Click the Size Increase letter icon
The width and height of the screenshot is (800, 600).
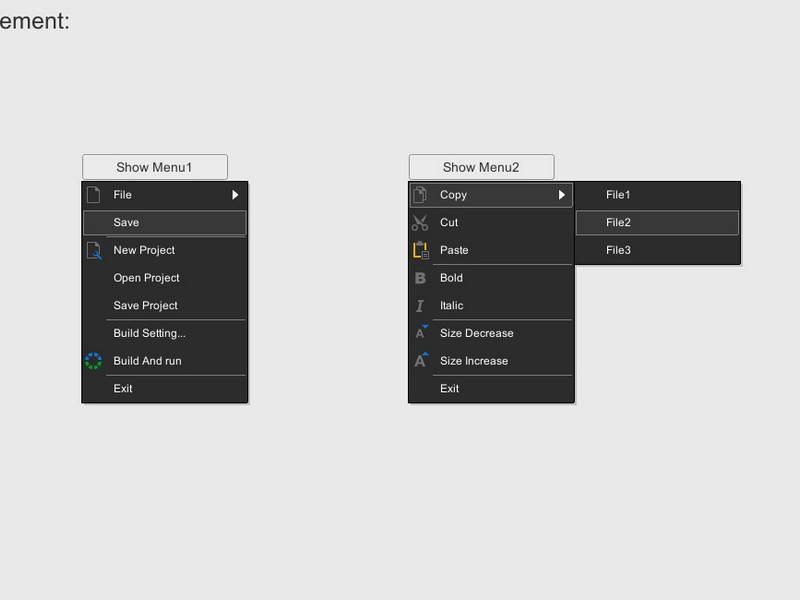[x=421, y=360]
